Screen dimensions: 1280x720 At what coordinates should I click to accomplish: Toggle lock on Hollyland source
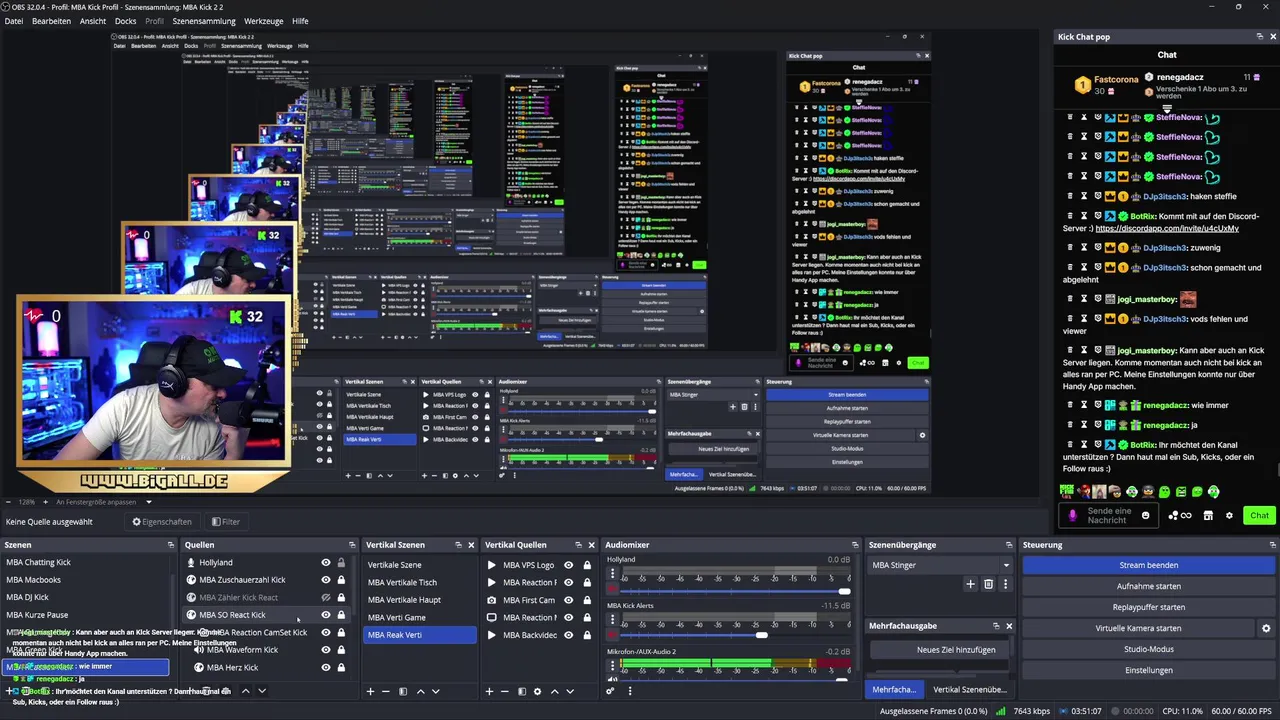pos(341,563)
